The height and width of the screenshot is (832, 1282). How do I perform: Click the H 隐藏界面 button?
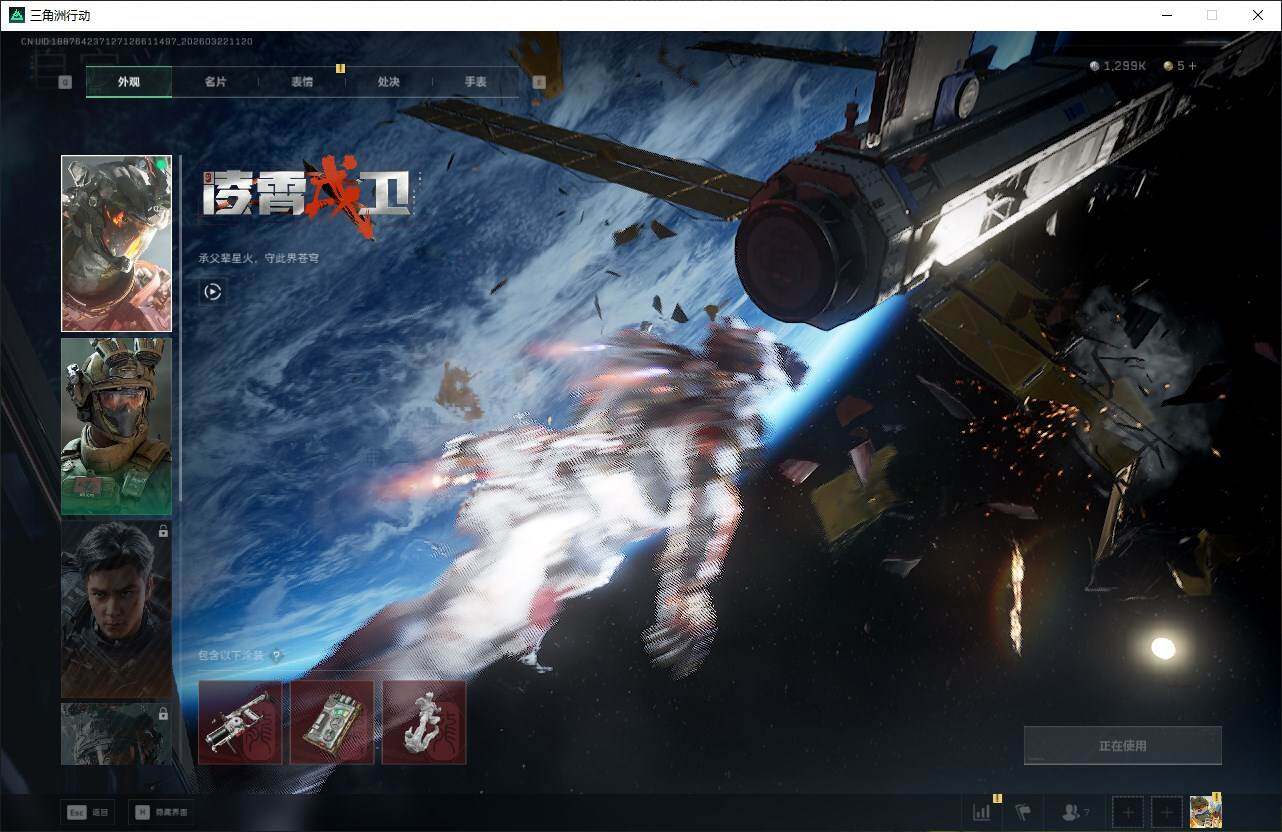[159, 812]
